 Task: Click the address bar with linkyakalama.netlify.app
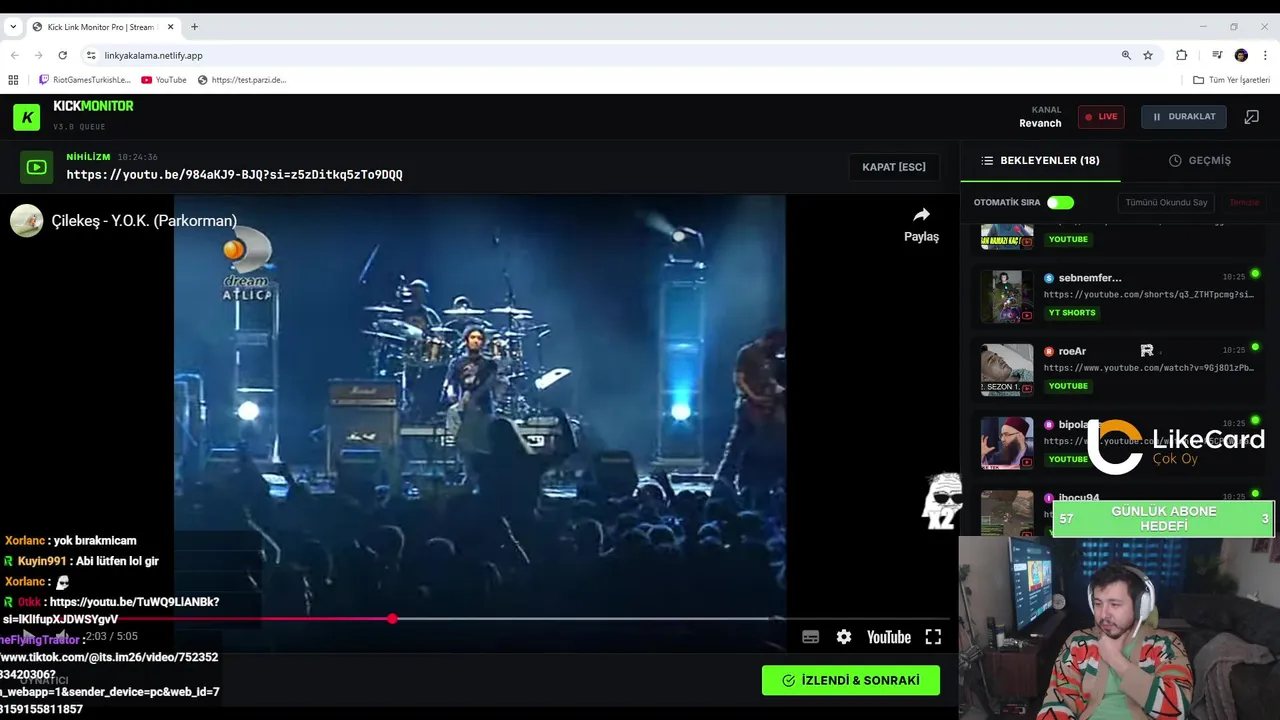coord(600,55)
